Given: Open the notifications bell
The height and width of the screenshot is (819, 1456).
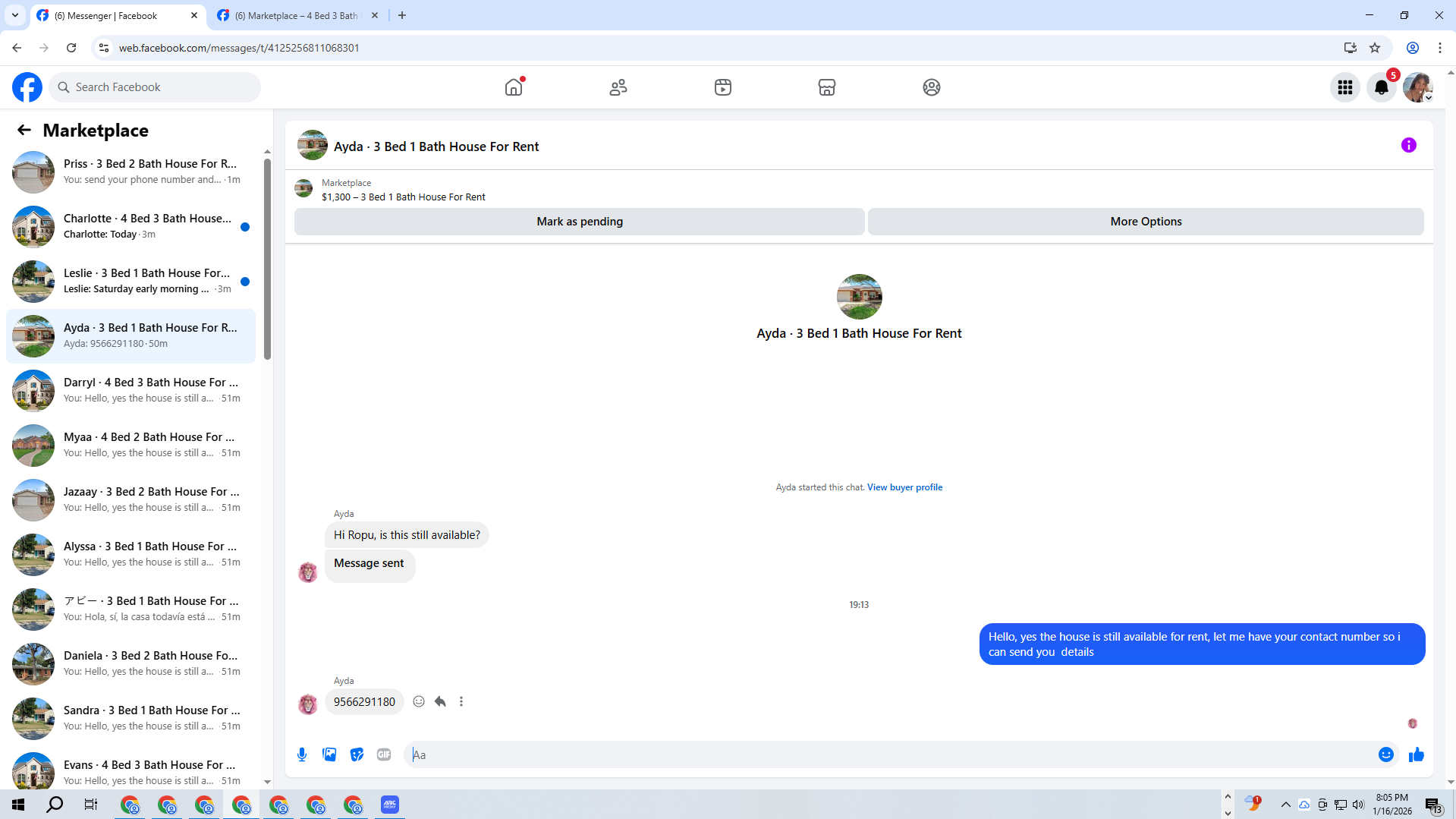Looking at the screenshot, I should (1382, 87).
